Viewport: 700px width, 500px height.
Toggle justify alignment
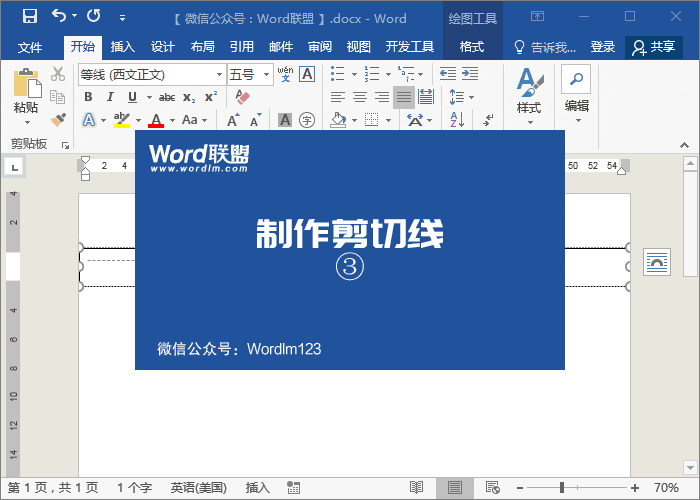(x=404, y=97)
